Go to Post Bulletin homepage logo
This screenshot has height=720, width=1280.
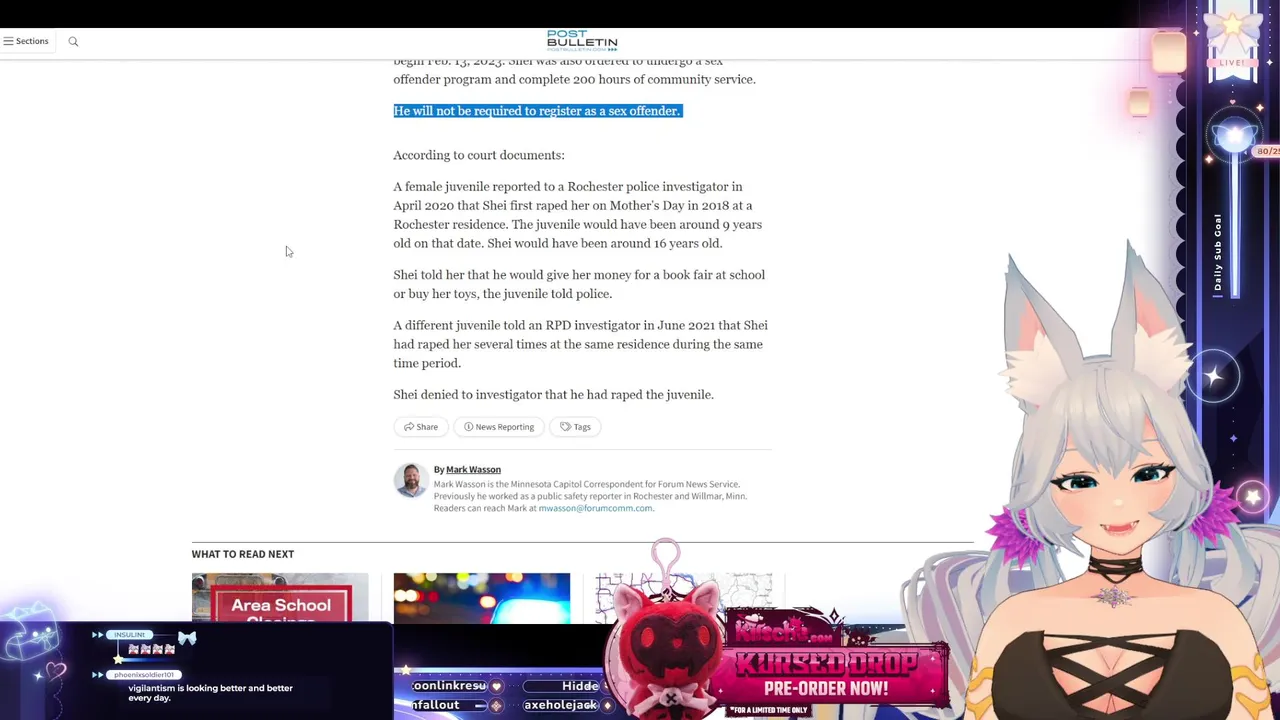point(582,40)
